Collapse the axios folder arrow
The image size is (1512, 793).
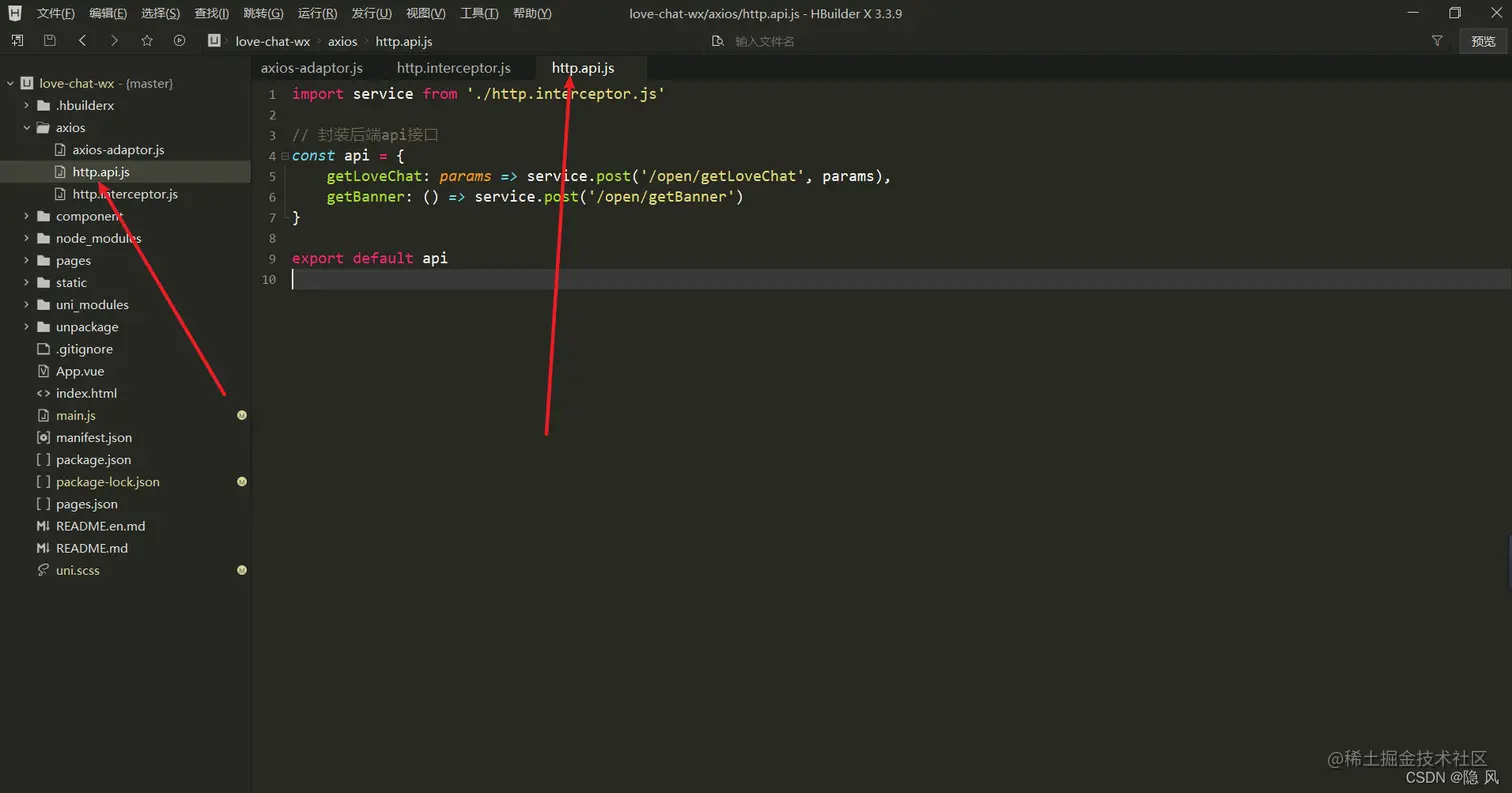click(27, 127)
